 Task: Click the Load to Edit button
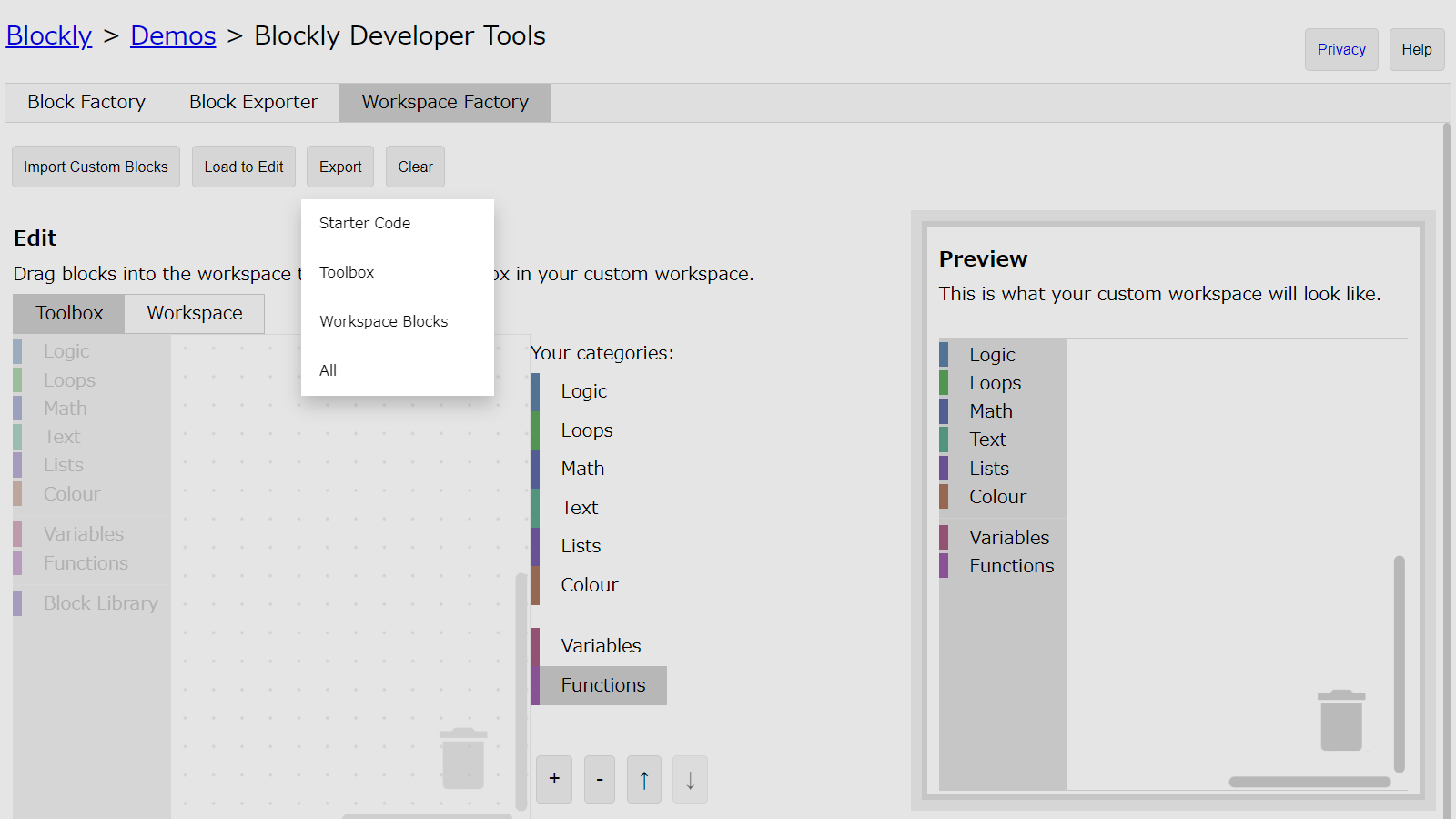tap(244, 167)
